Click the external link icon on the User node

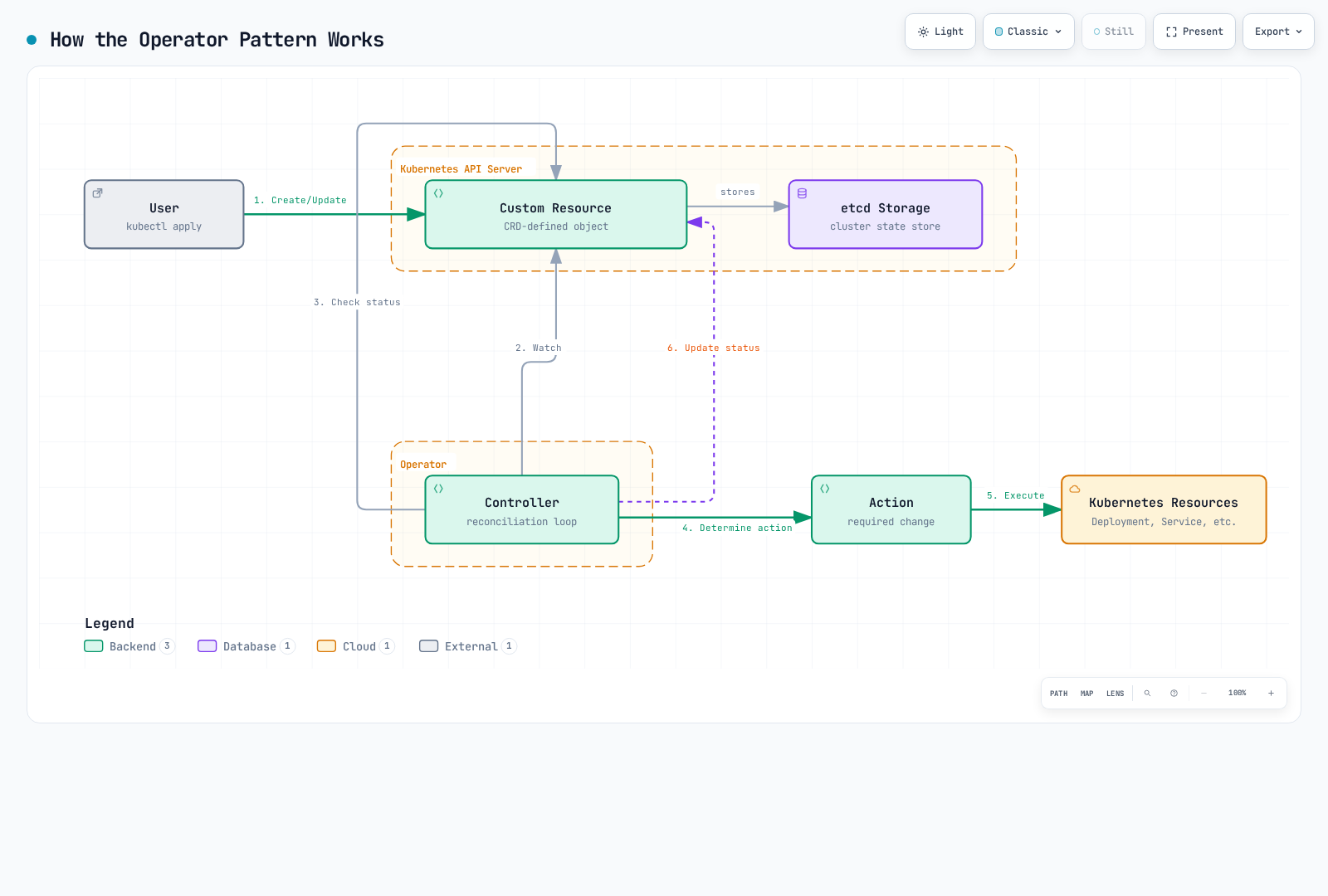tap(97, 192)
